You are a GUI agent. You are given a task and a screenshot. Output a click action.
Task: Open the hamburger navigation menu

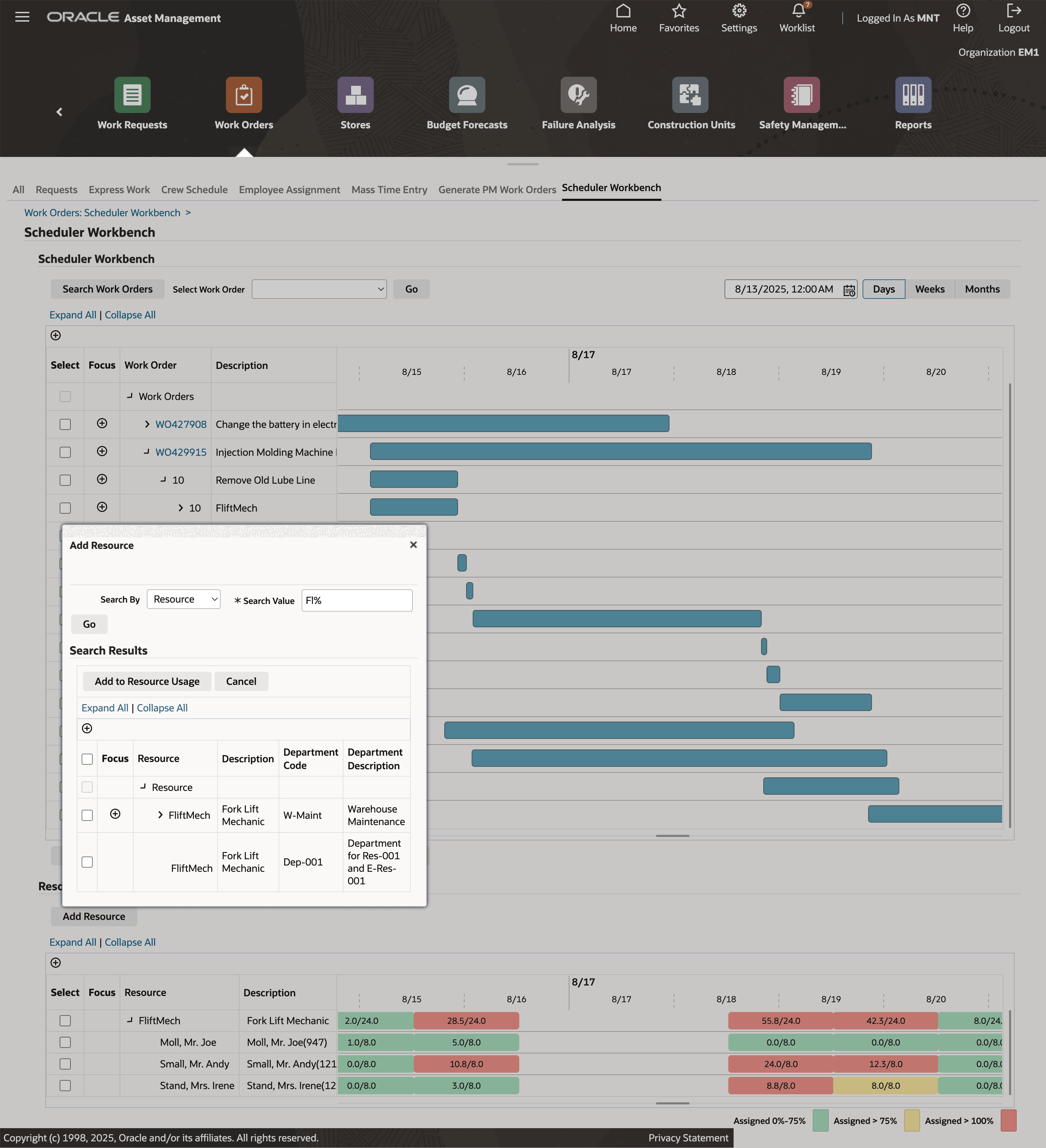point(22,17)
